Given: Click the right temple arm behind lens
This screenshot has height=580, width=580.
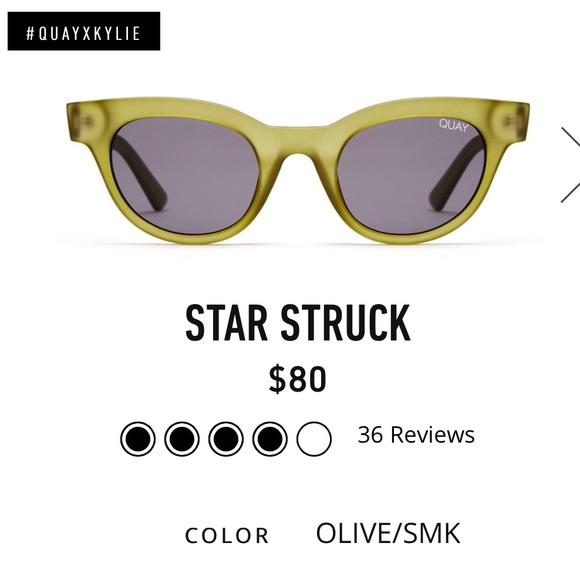Looking at the screenshot, I should [x=456, y=174].
